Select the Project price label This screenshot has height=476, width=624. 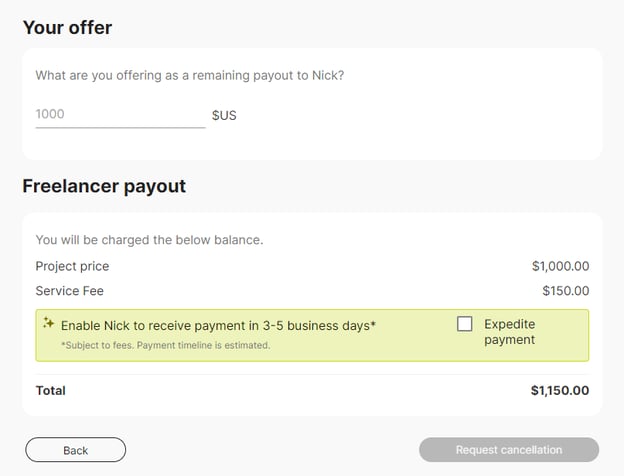click(72, 266)
